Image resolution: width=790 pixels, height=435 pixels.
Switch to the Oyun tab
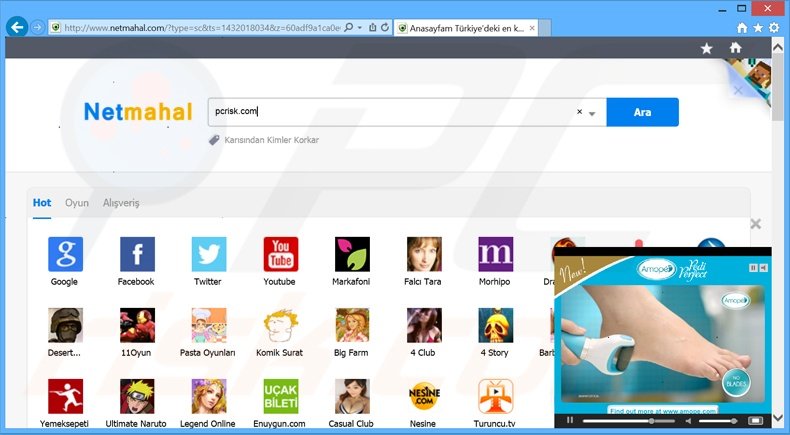coord(77,202)
